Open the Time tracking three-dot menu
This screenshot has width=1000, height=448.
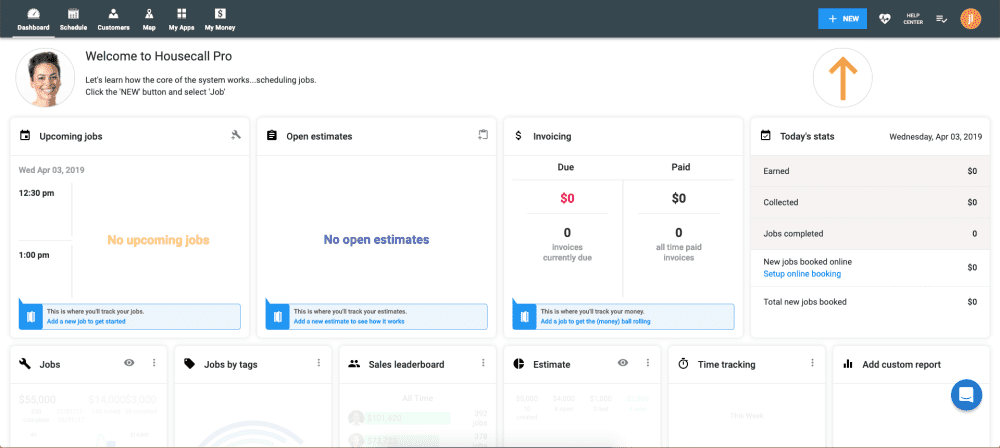[812, 362]
